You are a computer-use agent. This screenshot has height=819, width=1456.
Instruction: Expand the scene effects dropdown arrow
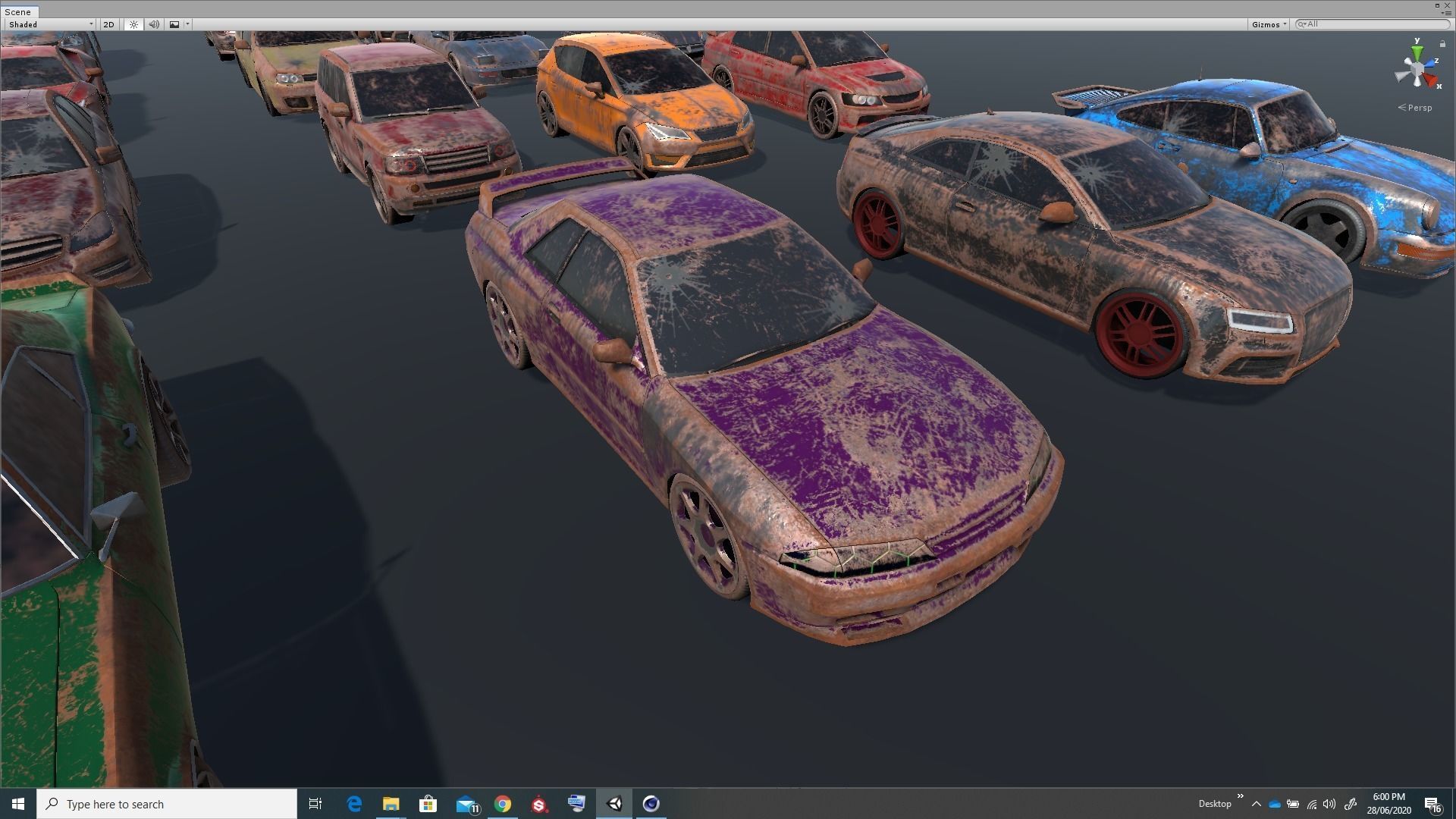pyautogui.click(x=187, y=24)
